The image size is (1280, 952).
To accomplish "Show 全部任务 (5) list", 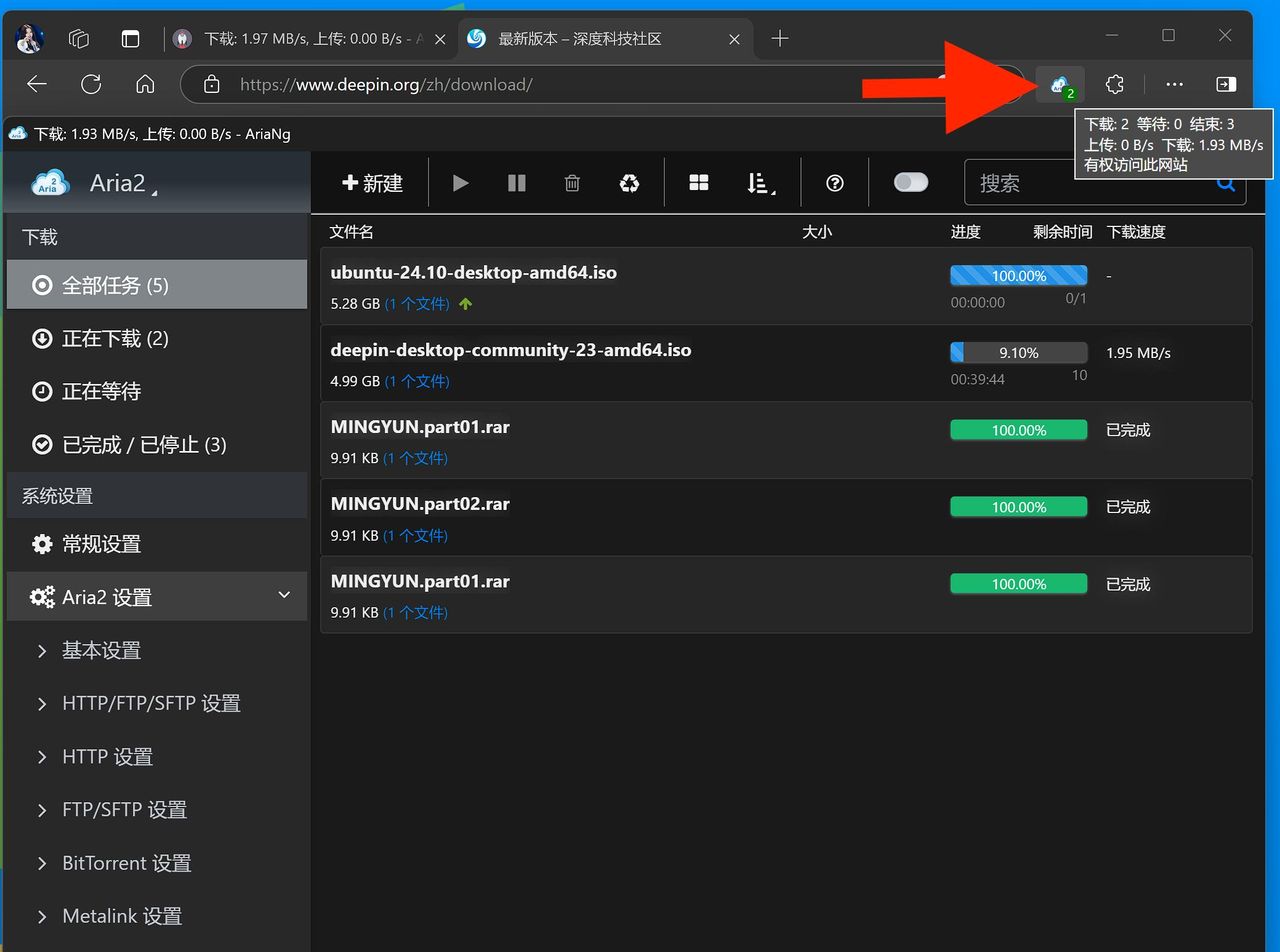I will click(x=157, y=285).
